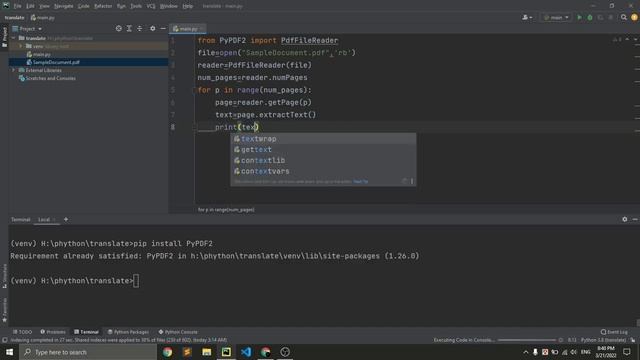The image size is (640, 360).
Task: Hide the Terminal panel
Action: point(635,219)
